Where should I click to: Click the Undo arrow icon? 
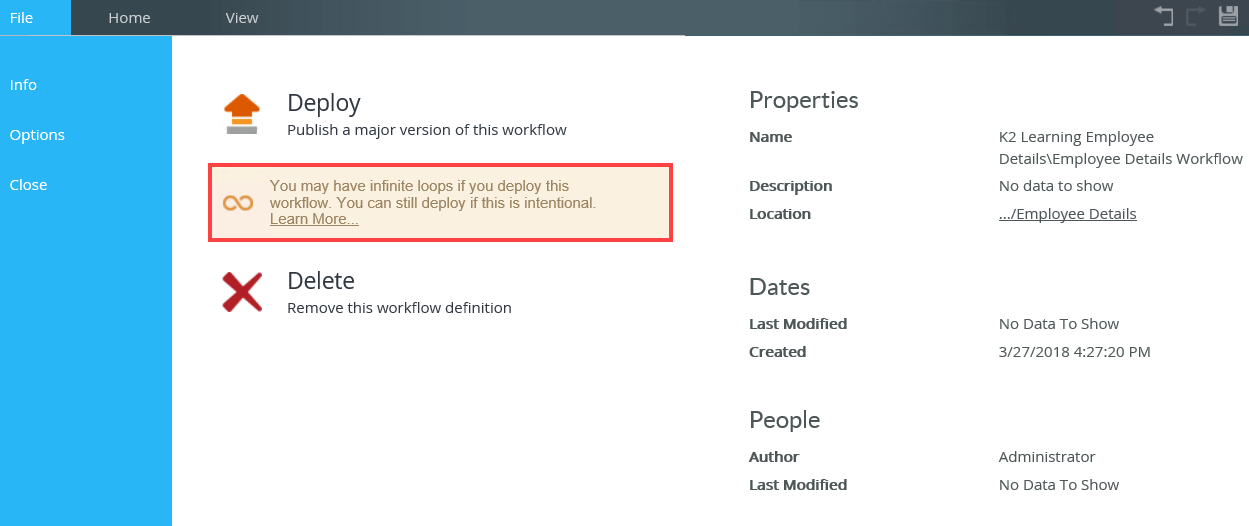[1164, 16]
